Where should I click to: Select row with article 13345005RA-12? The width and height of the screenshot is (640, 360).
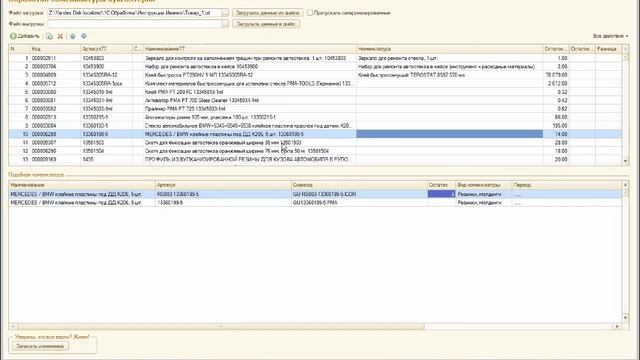pyautogui.click(x=315, y=75)
